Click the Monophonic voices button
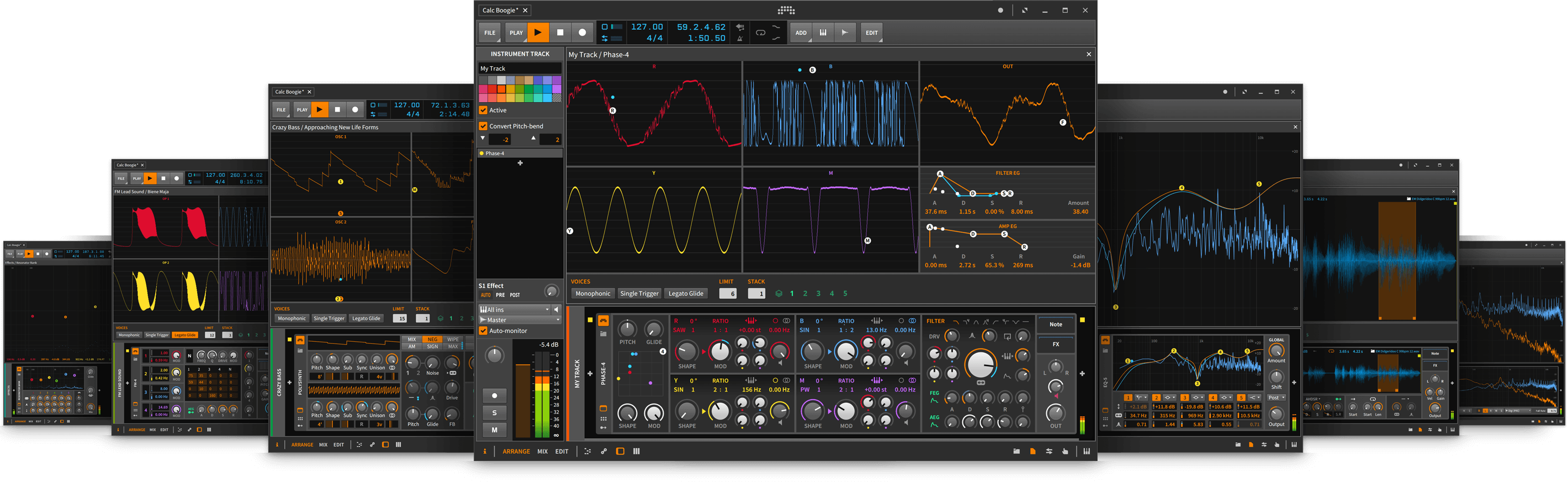Viewport: 1568px width, 482px height. pos(592,294)
